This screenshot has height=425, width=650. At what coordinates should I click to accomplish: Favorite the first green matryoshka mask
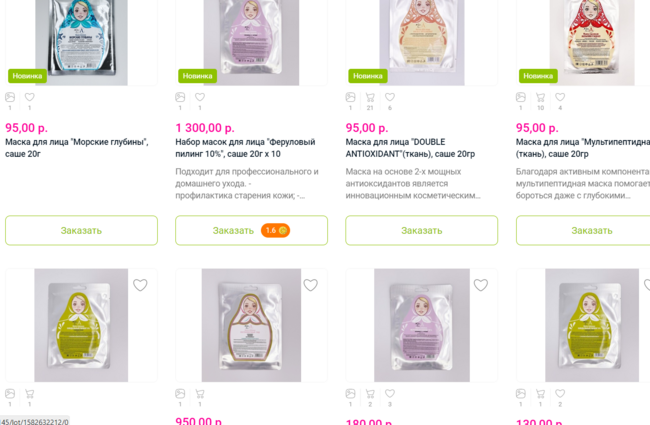pyautogui.click(x=140, y=285)
